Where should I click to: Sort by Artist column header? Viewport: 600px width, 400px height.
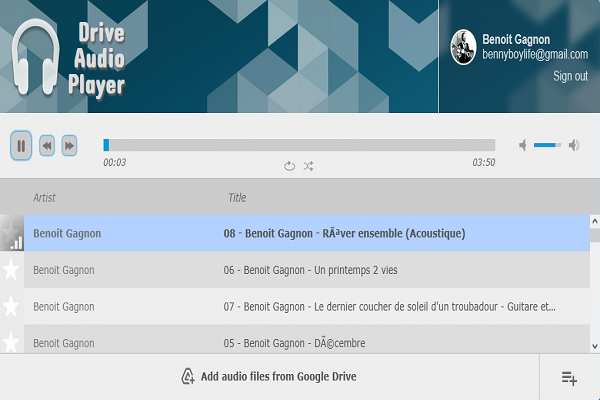[x=44, y=198]
